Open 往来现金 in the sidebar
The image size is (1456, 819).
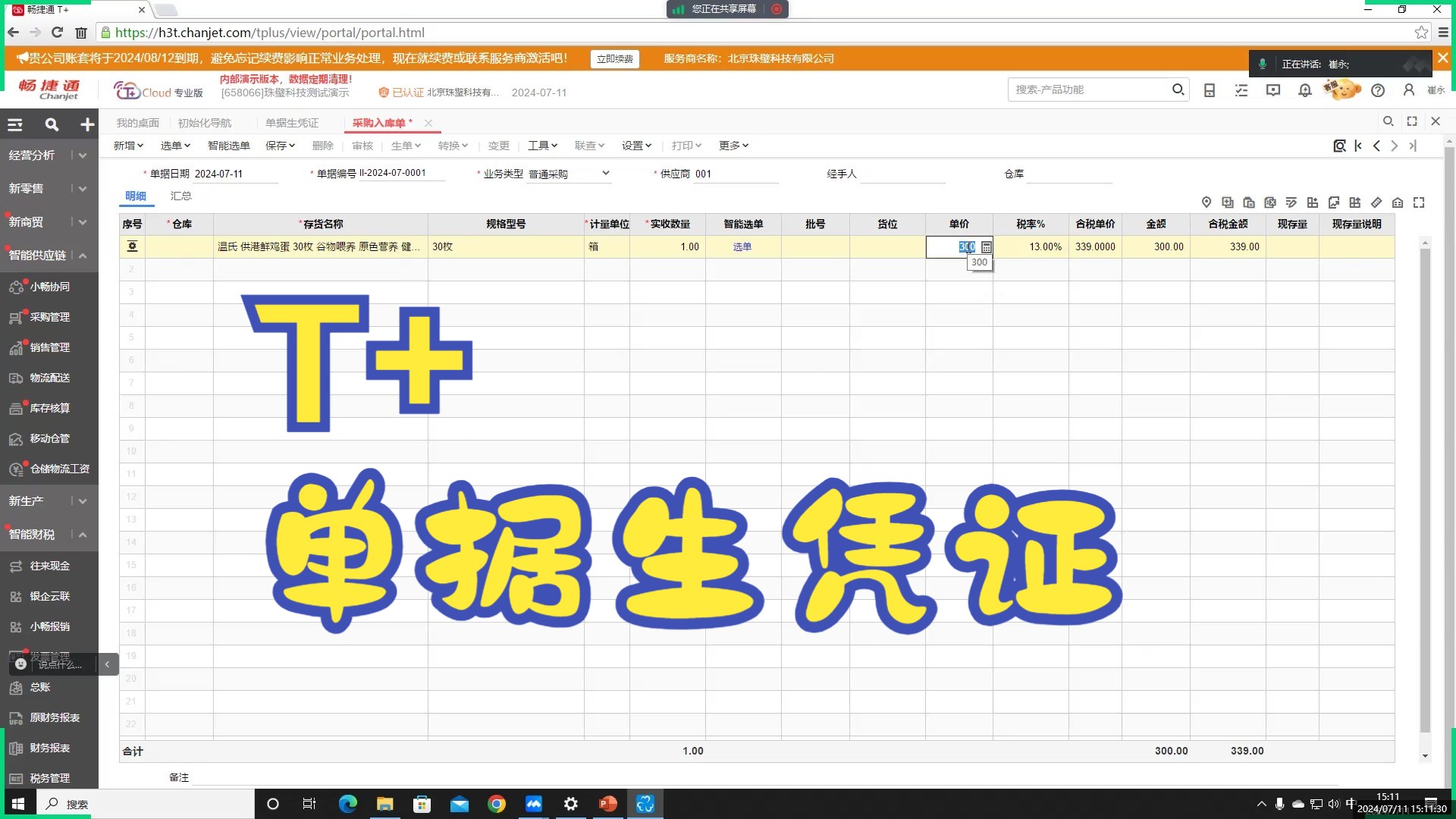(50, 566)
